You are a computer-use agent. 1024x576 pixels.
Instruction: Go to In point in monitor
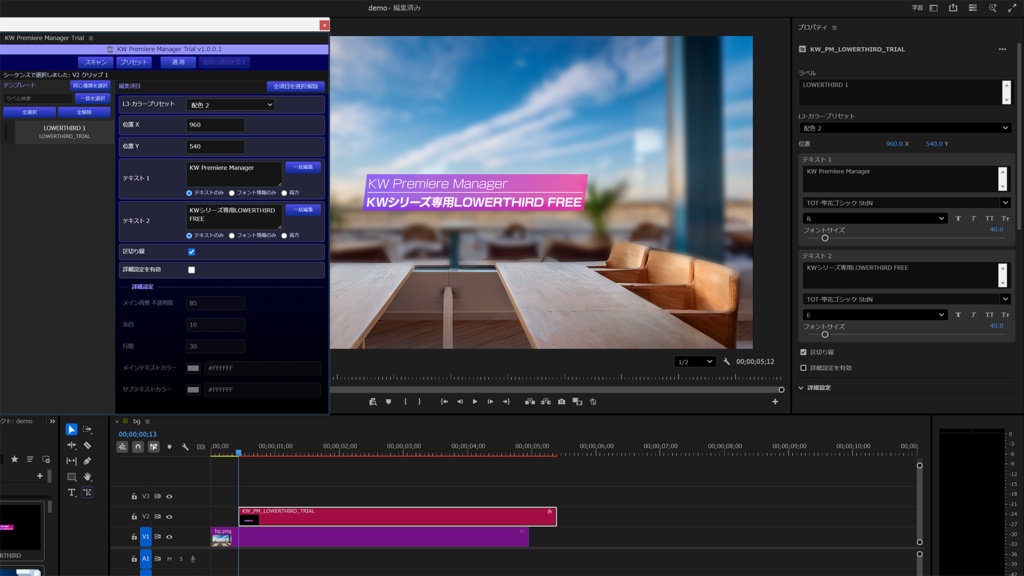pos(444,402)
